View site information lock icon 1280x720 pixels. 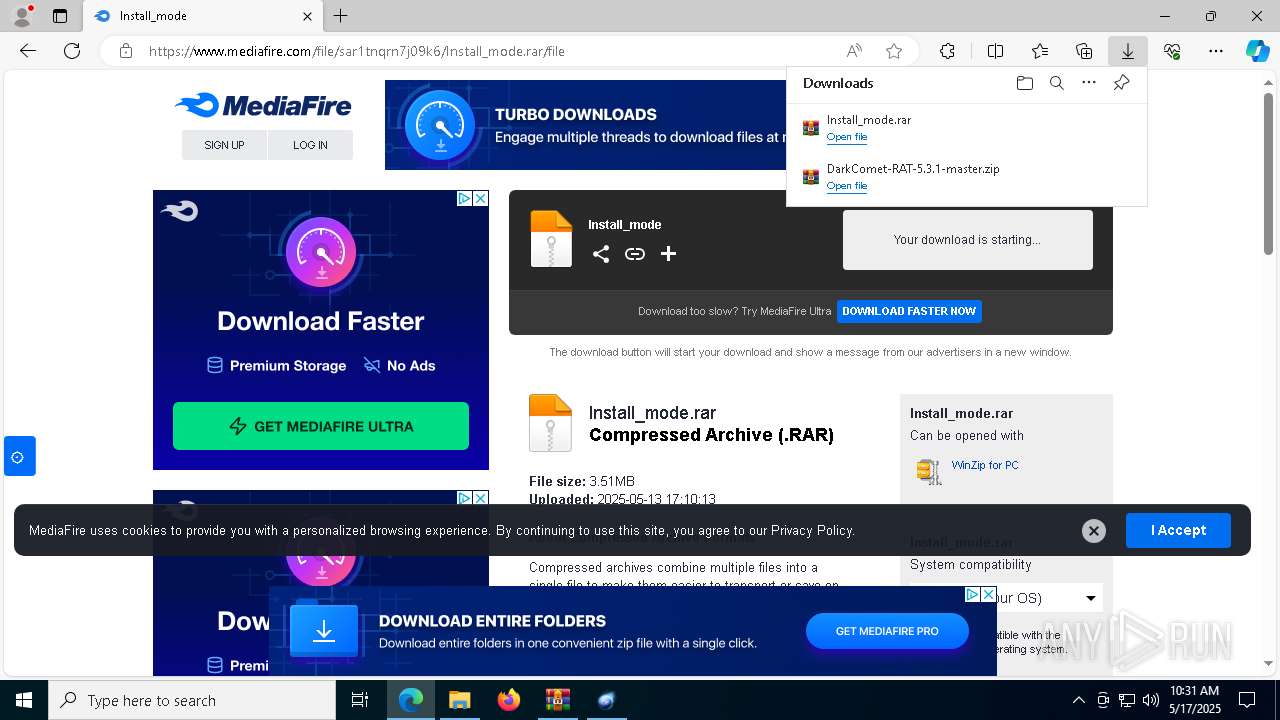click(126, 51)
